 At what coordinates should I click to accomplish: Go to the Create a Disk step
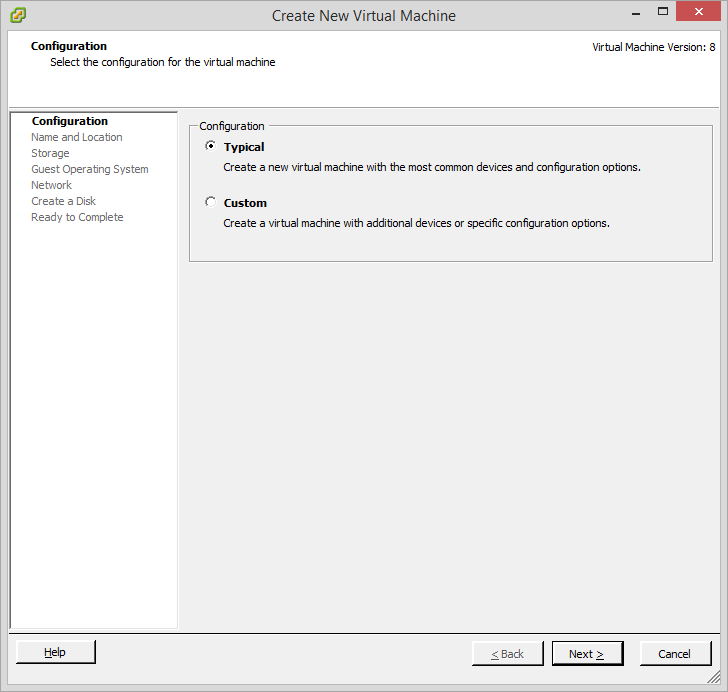click(x=64, y=201)
